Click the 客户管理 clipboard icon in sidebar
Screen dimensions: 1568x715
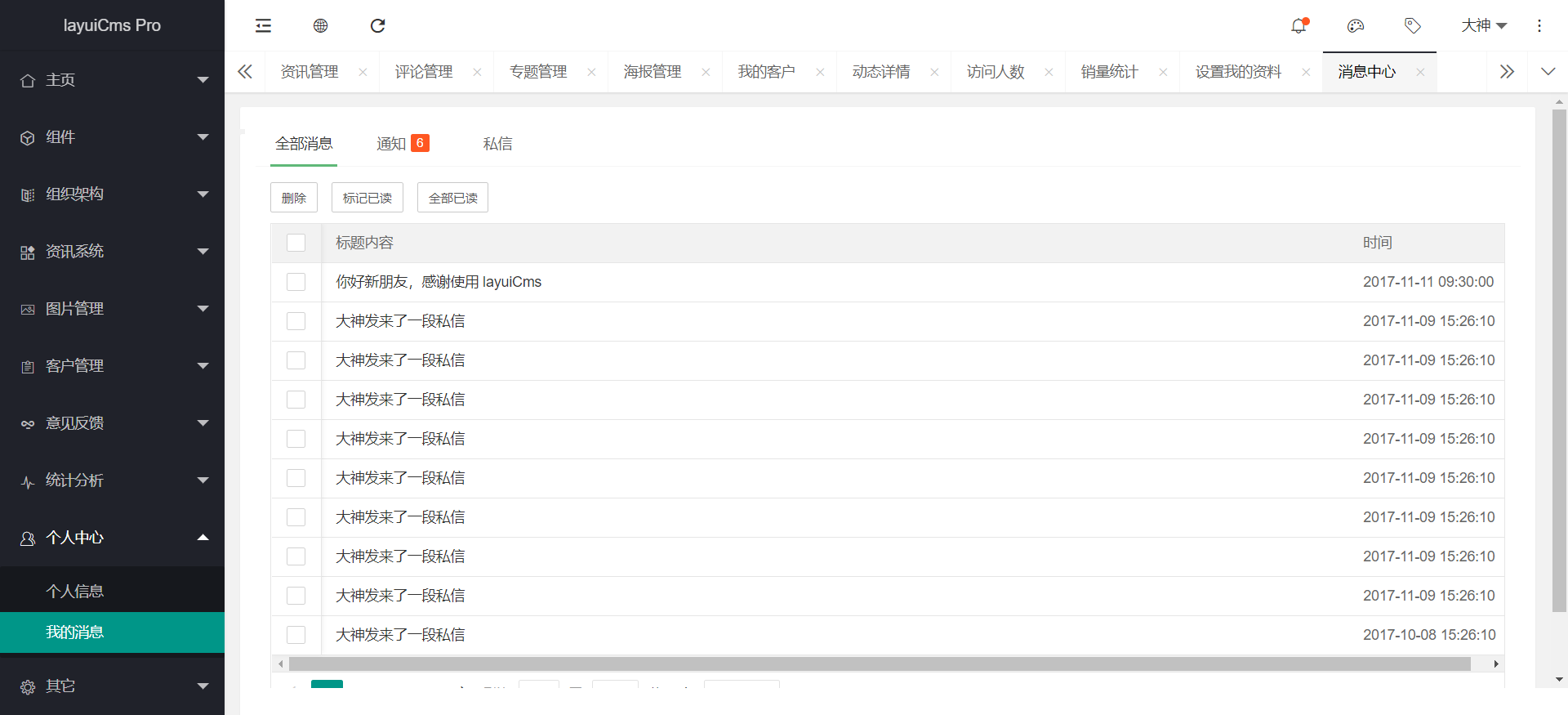[28, 366]
